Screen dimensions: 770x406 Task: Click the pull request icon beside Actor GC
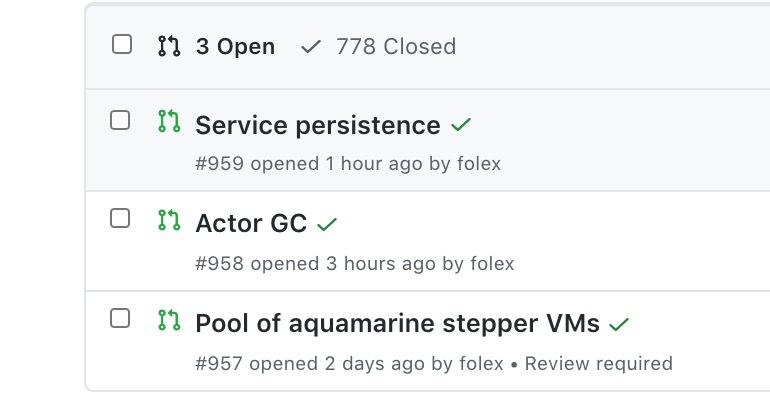(x=169, y=220)
